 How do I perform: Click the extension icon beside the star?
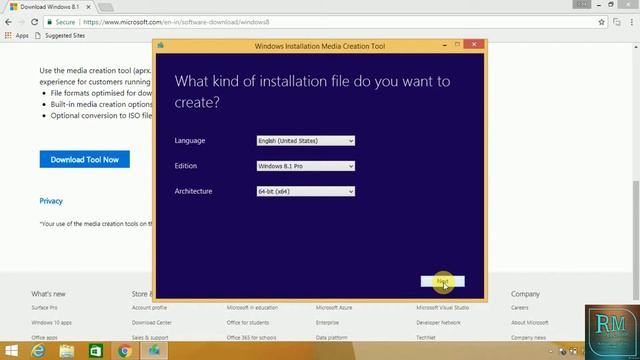point(617,22)
